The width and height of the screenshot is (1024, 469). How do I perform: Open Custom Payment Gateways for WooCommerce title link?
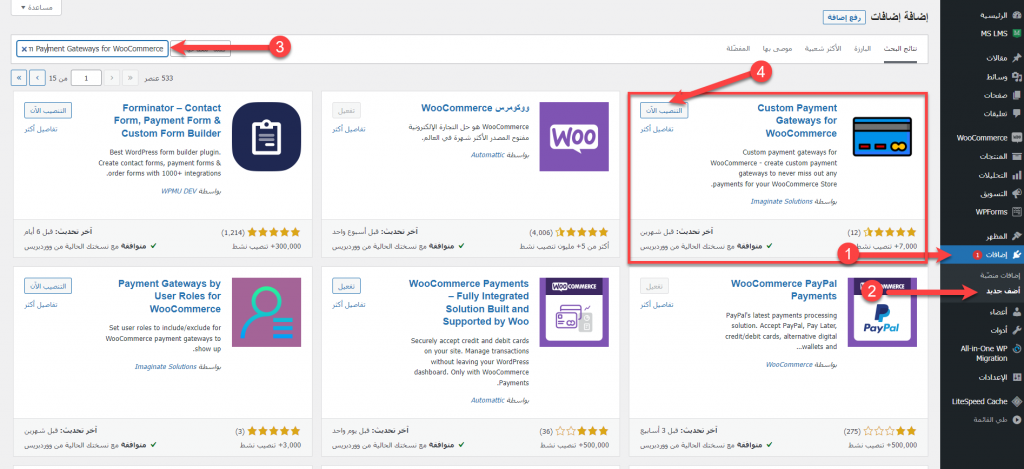pyautogui.click(x=797, y=121)
